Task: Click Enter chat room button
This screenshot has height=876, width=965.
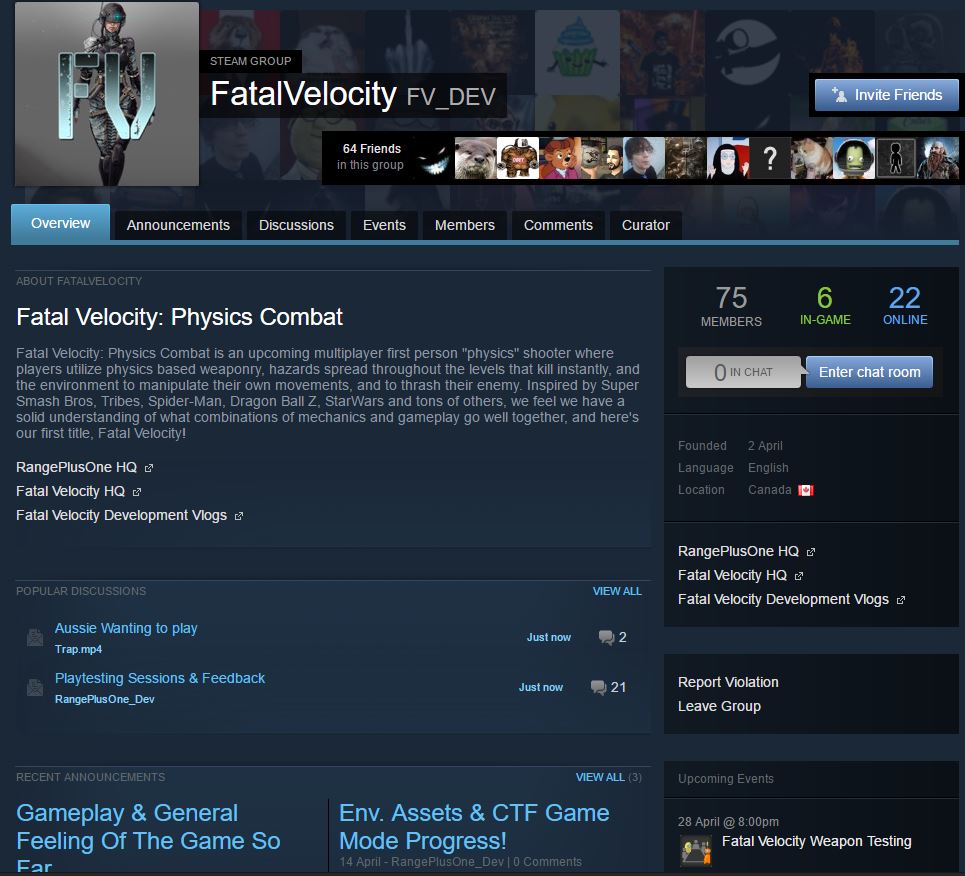Action: tap(869, 372)
